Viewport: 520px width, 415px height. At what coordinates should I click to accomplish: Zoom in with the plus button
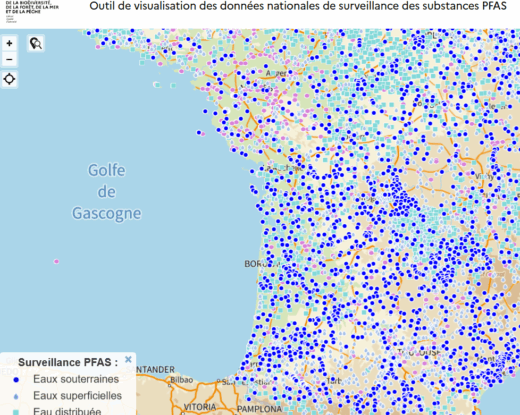point(9,43)
